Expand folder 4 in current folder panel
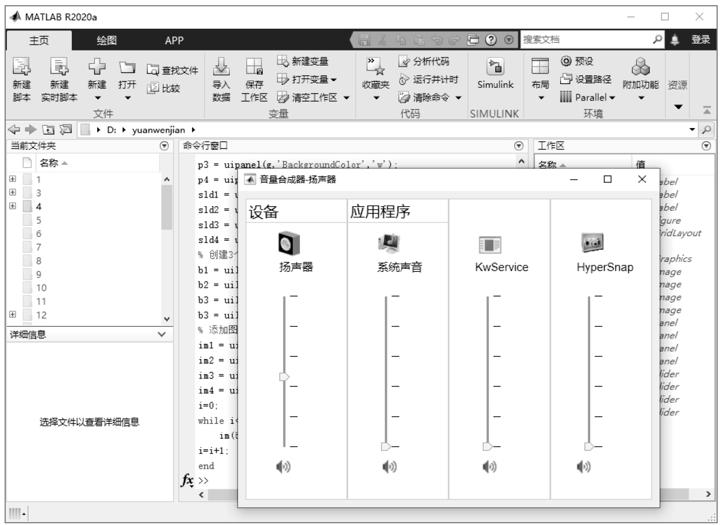The height and width of the screenshot is (525, 720). [12, 206]
